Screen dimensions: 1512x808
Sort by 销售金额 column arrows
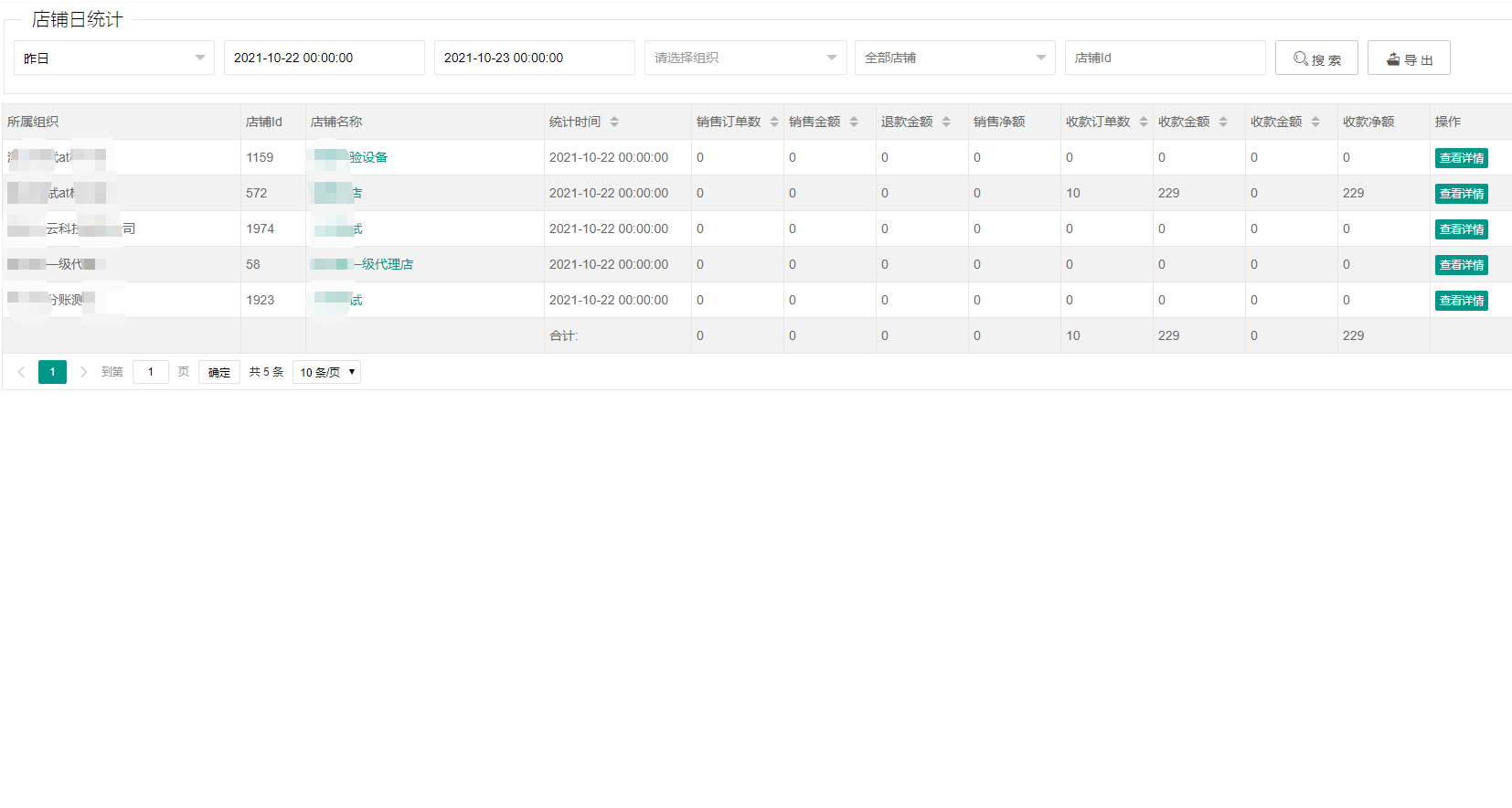(x=854, y=122)
